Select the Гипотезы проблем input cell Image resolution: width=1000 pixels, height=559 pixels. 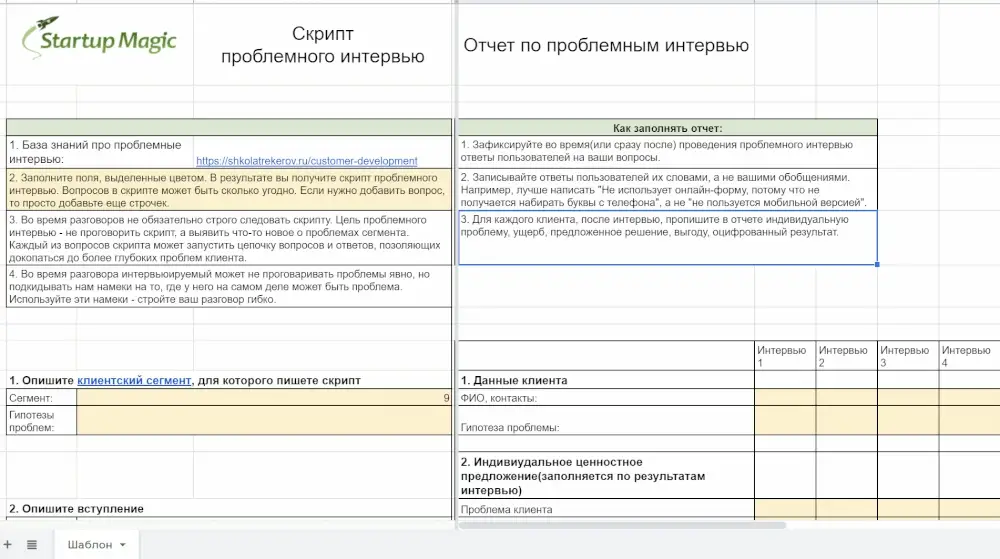(264, 421)
